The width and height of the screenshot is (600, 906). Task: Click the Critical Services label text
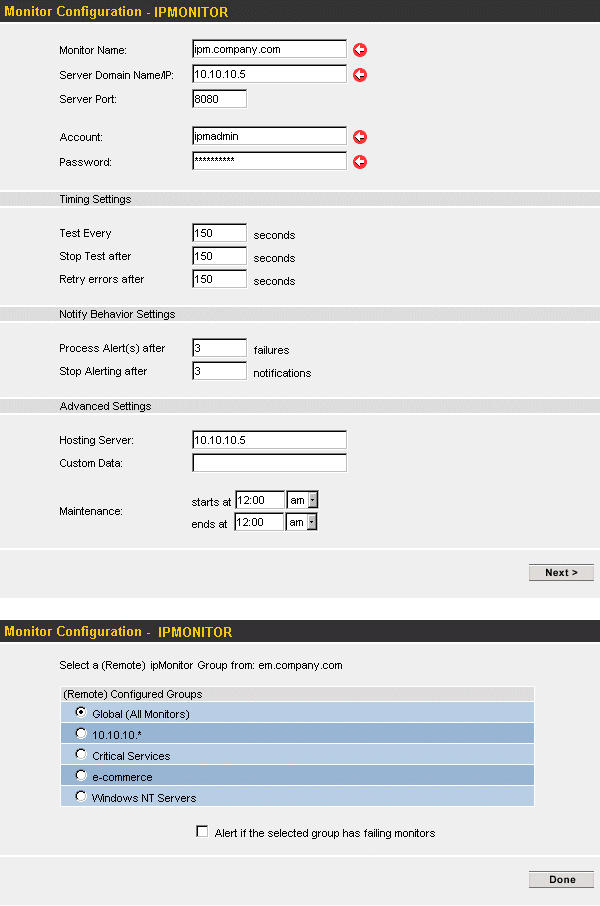point(131,756)
